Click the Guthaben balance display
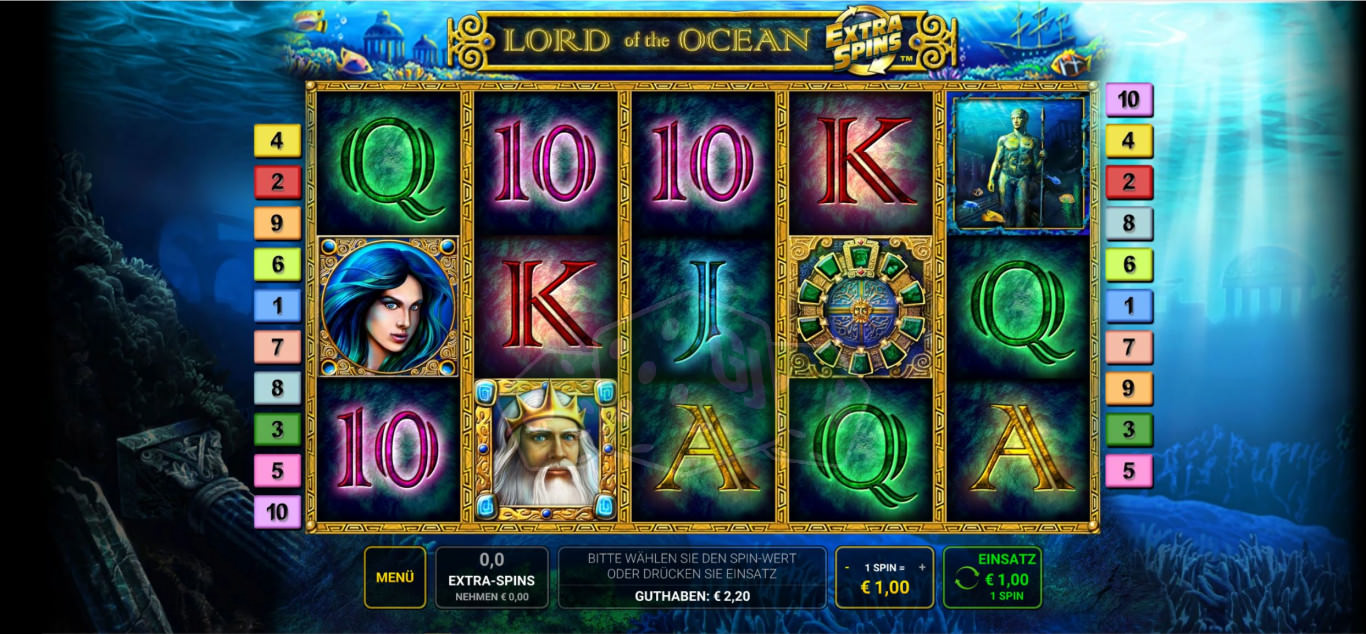Image resolution: width=1366 pixels, height=634 pixels. [x=692, y=596]
